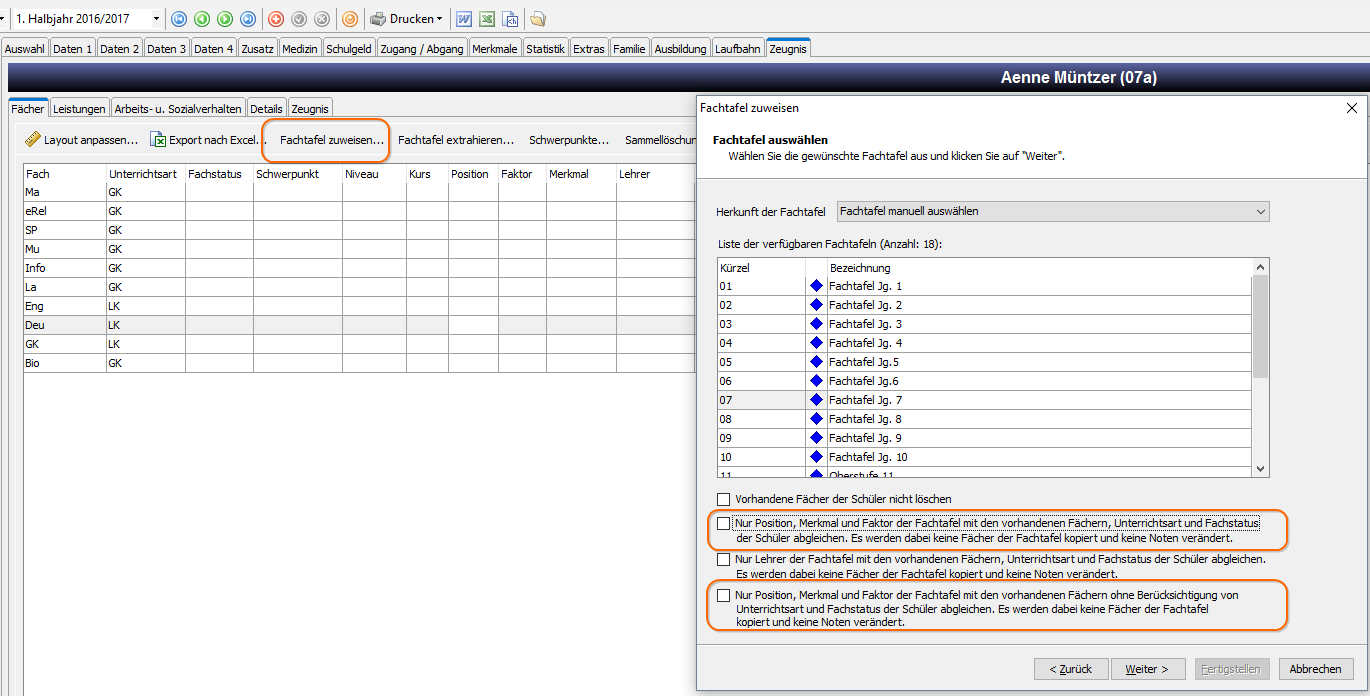1370x696 pixels.
Task: Open the folder icon in top toolbar
Action: click(x=538, y=19)
